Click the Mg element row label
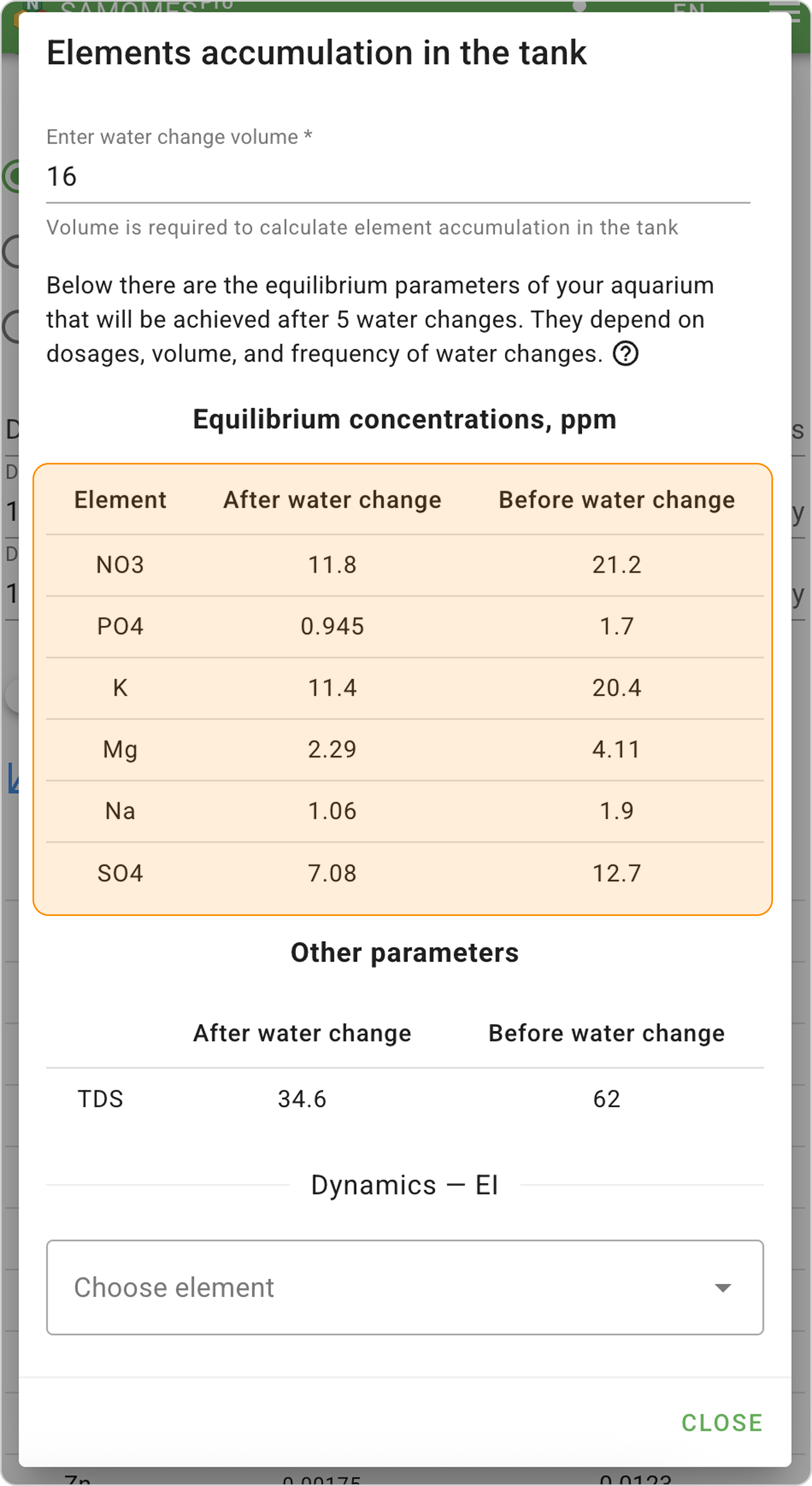The width and height of the screenshot is (812, 1486). (120, 750)
